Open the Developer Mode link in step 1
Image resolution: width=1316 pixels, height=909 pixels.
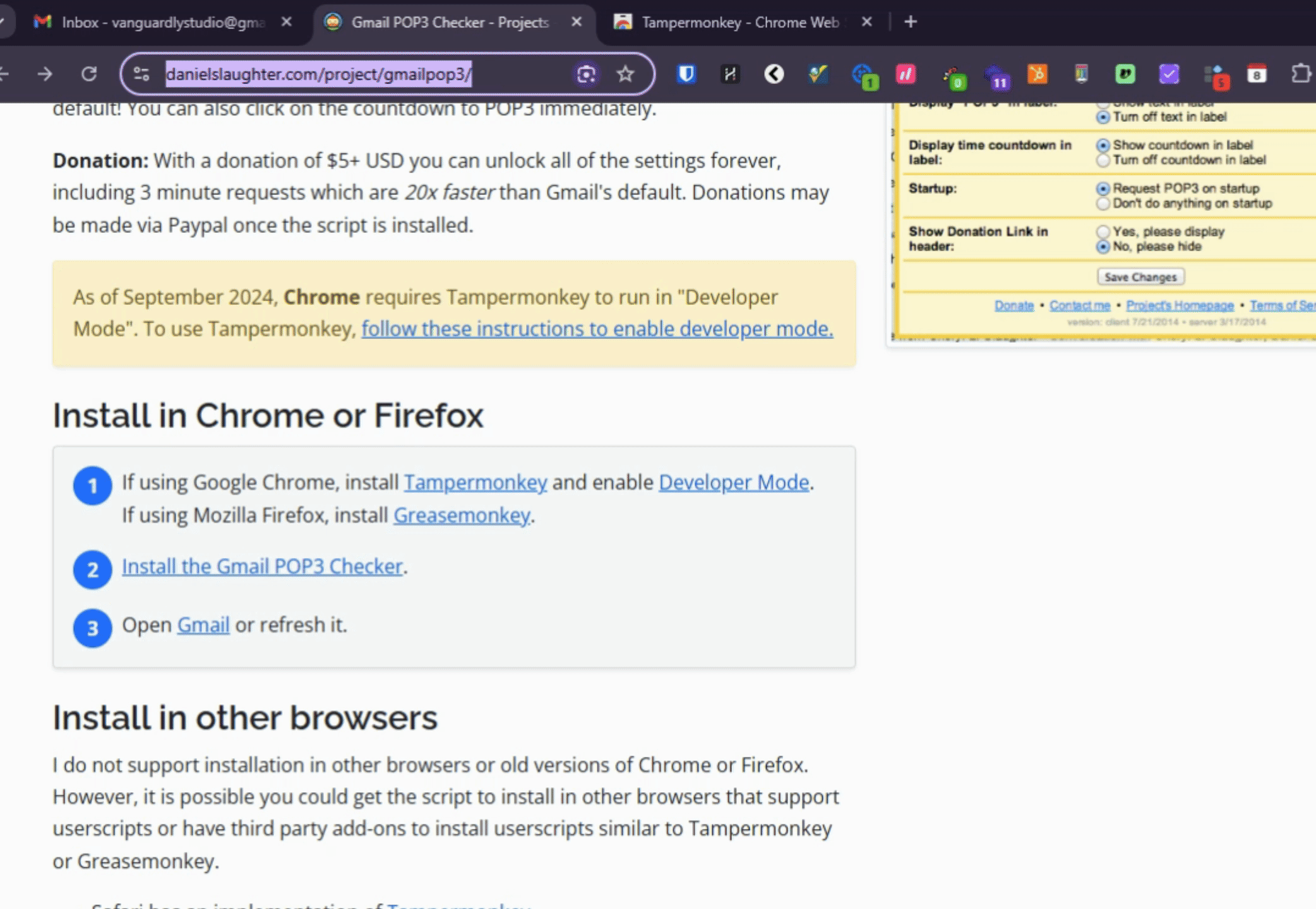pos(734,483)
